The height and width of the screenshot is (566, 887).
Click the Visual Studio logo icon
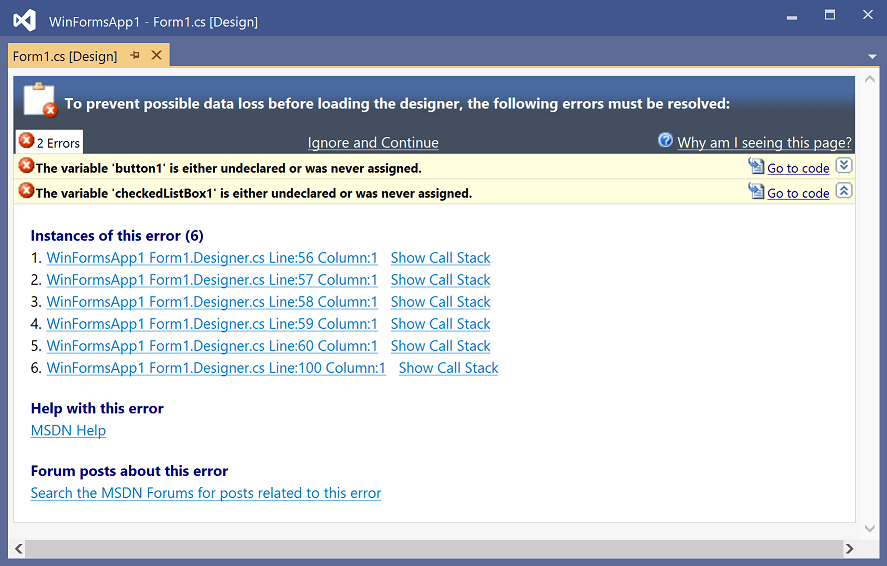click(x=24, y=21)
